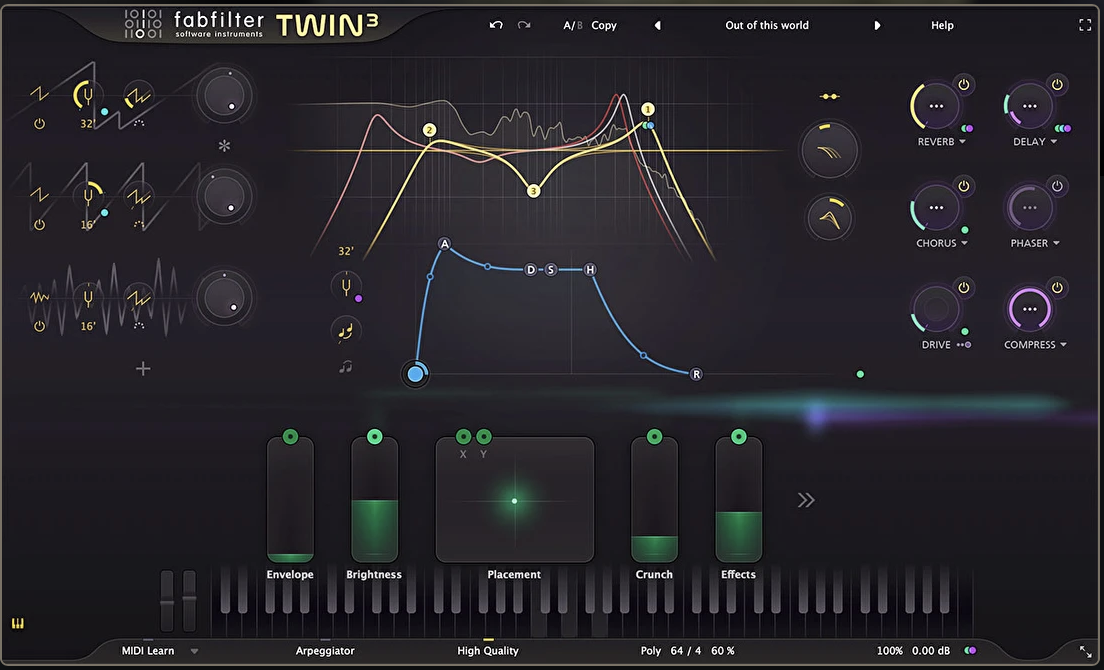Toggle the Reverb power button
The image size is (1104, 670).
coord(964,85)
